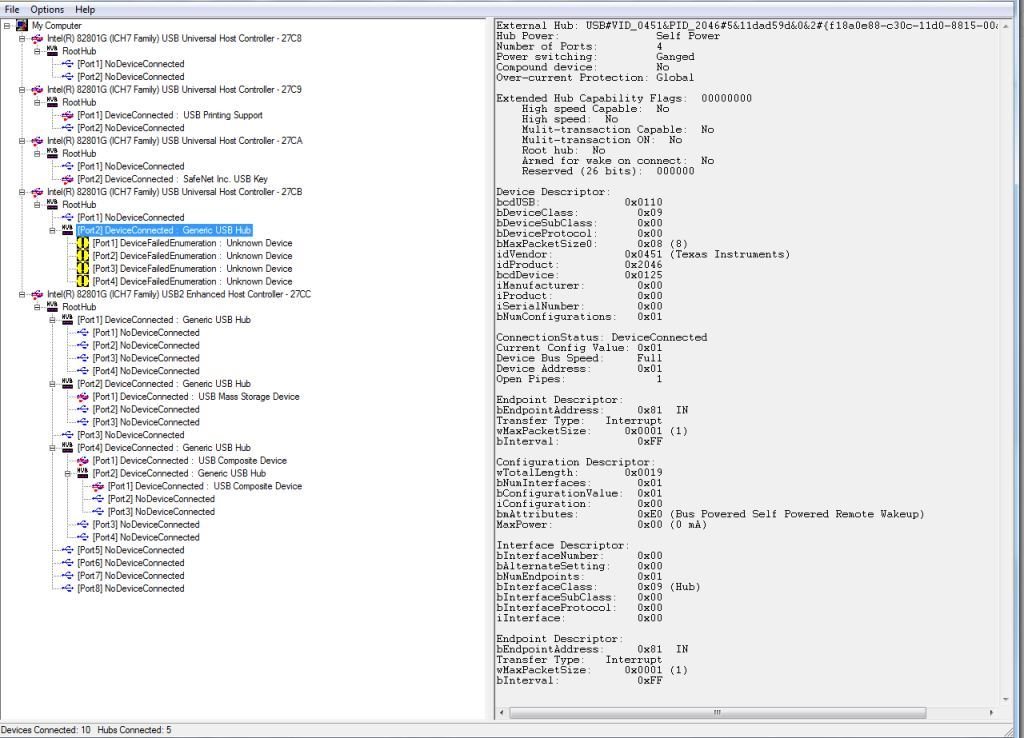The width and height of the screenshot is (1024, 738).
Task: Click the Number of Ports: 4 line
Action: point(579,46)
